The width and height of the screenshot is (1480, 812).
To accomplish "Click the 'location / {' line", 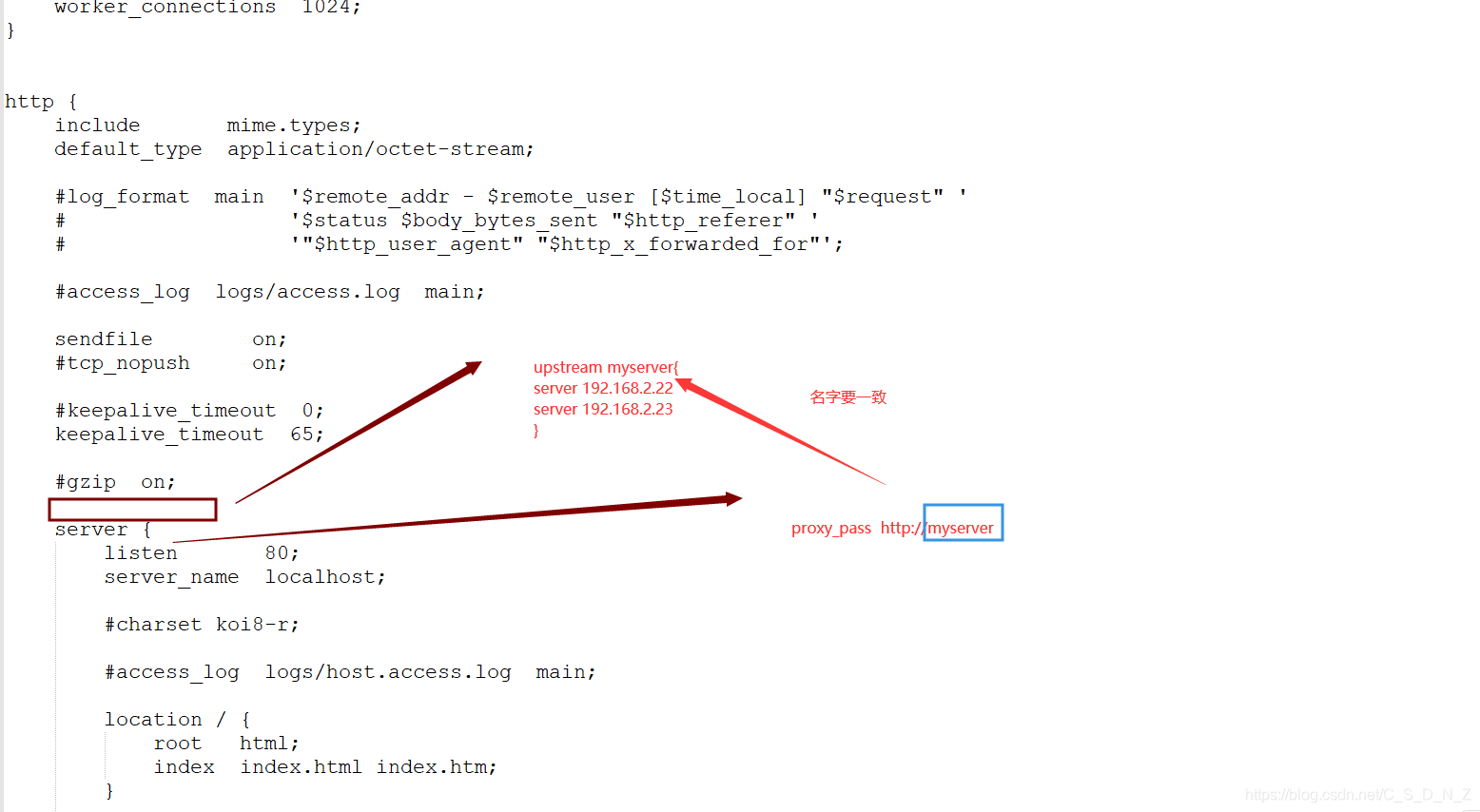I will 177,720.
